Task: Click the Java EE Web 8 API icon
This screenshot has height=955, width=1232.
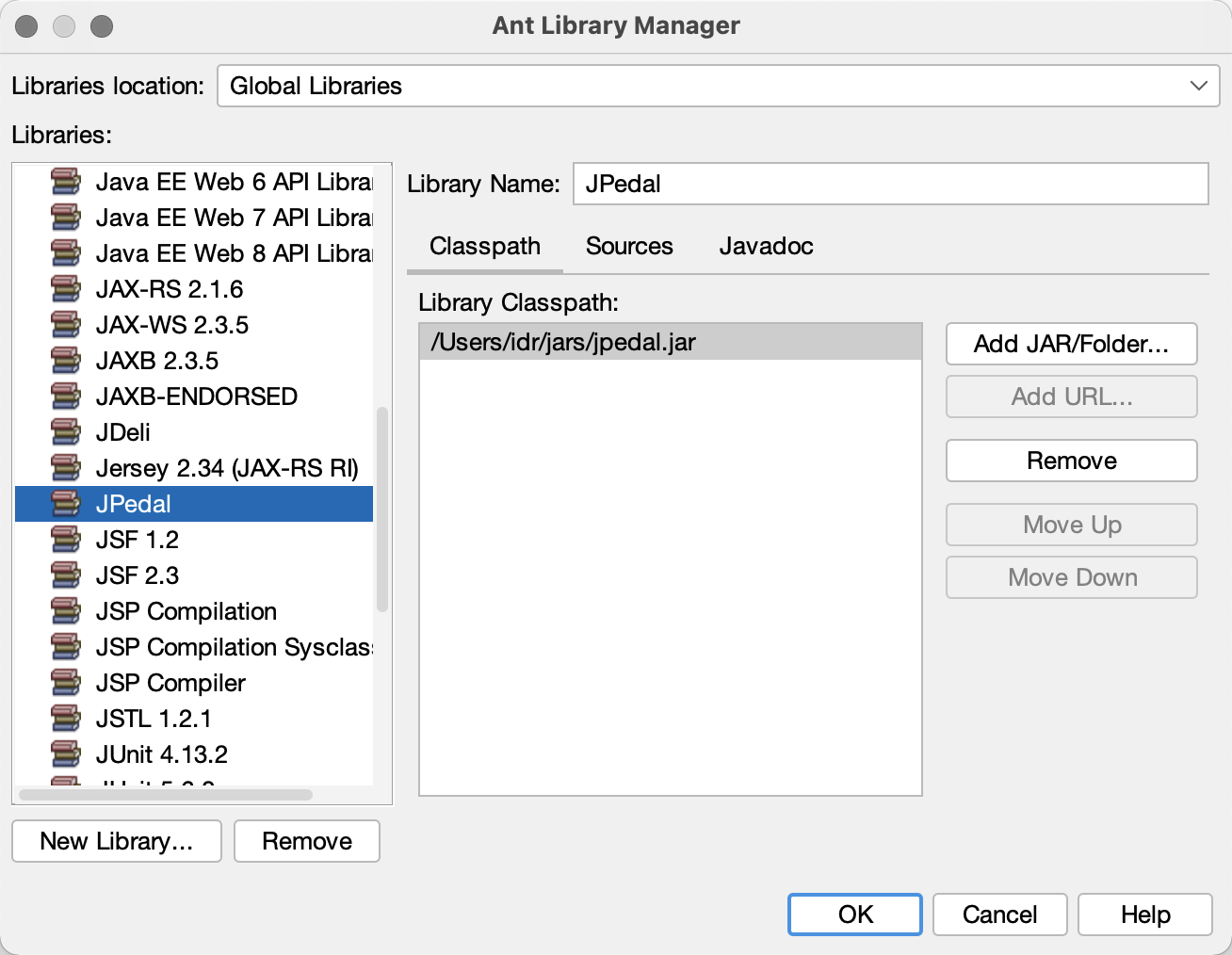Action: (66, 253)
